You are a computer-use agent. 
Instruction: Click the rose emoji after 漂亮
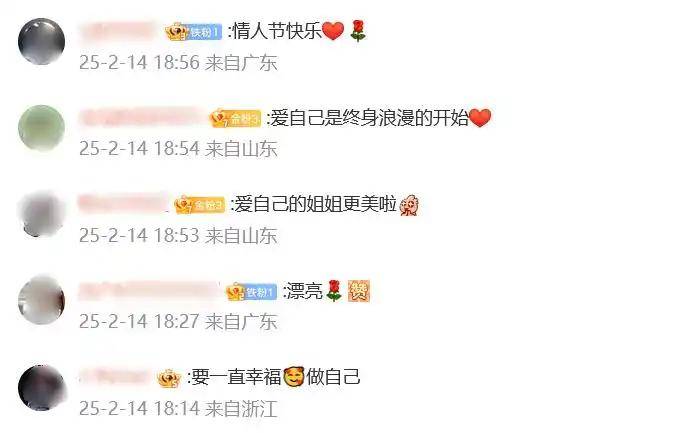[x=334, y=291]
